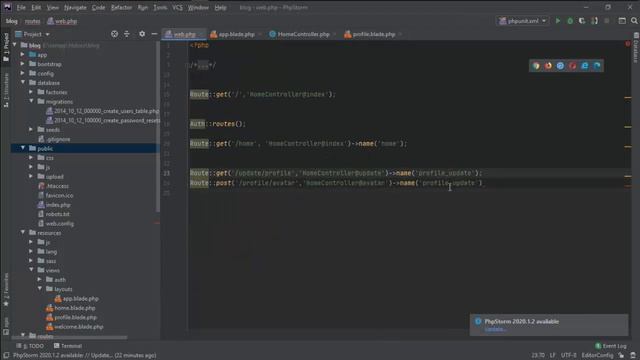Toggle tool window bars with bottom-left corner icon
The width and height of the screenshot is (640, 360).
tap(6, 356)
